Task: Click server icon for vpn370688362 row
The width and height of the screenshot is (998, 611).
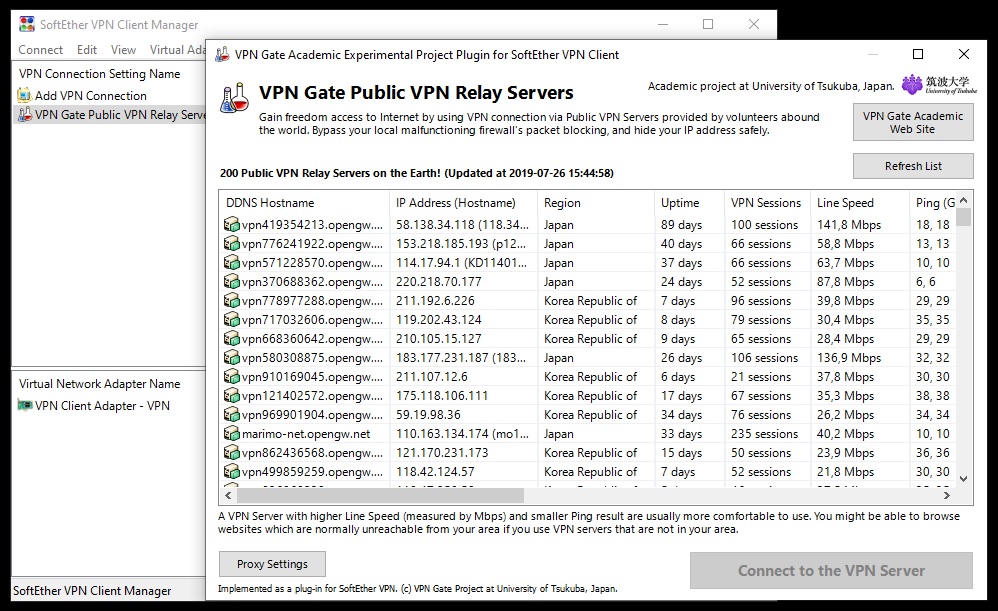Action: (232, 281)
